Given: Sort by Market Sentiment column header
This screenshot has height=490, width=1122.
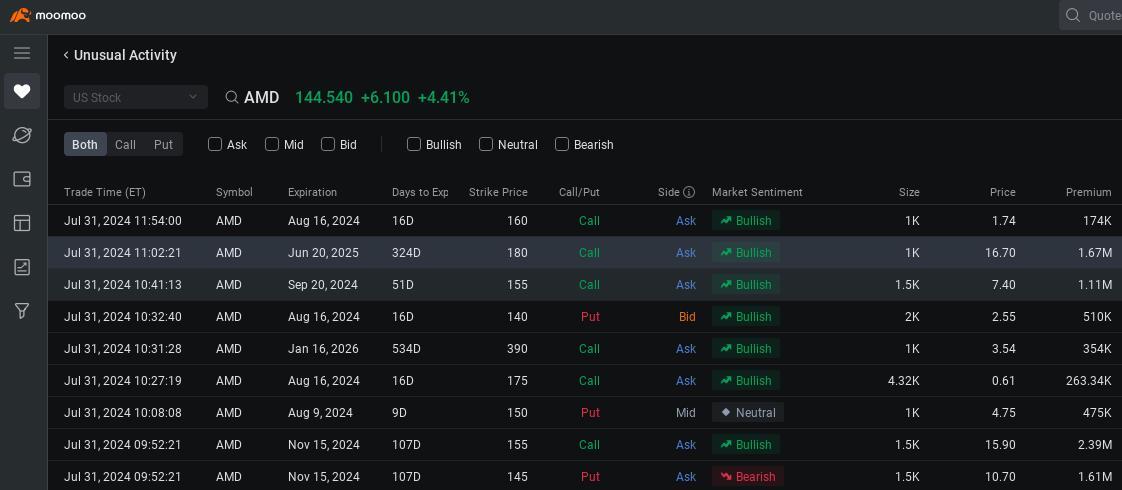Looking at the screenshot, I should coord(757,192).
